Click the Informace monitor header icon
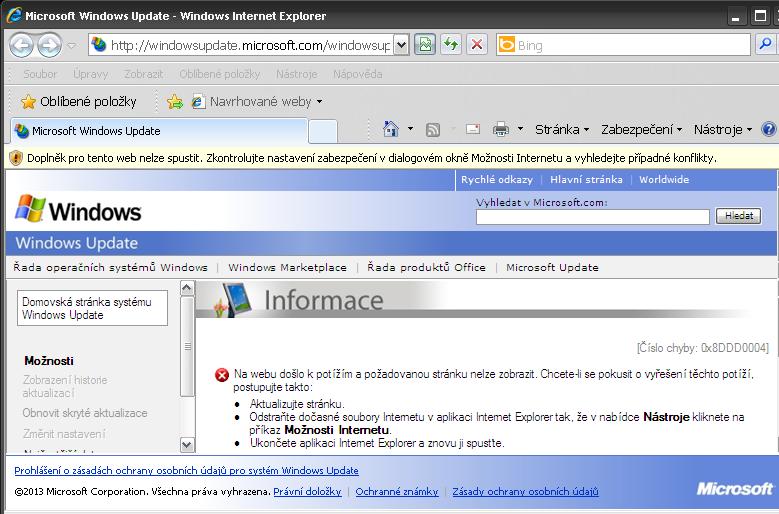The image size is (779, 514). tap(233, 299)
